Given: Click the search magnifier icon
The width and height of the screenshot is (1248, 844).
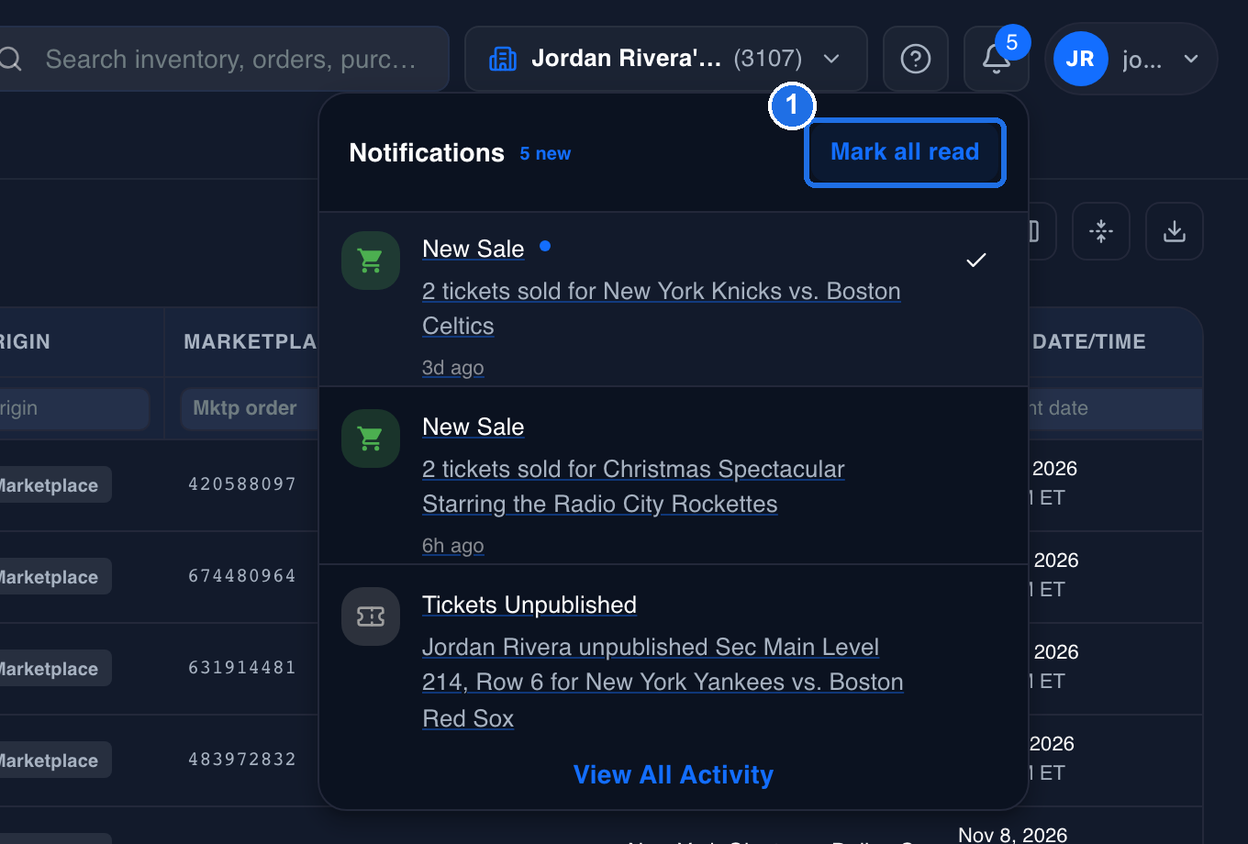Looking at the screenshot, I should (x=10, y=59).
